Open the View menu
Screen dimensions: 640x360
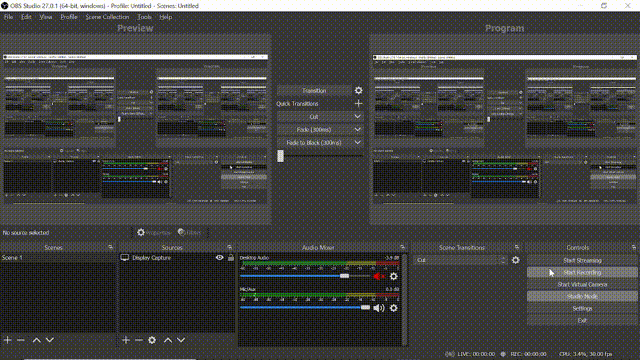click(46, 17)
